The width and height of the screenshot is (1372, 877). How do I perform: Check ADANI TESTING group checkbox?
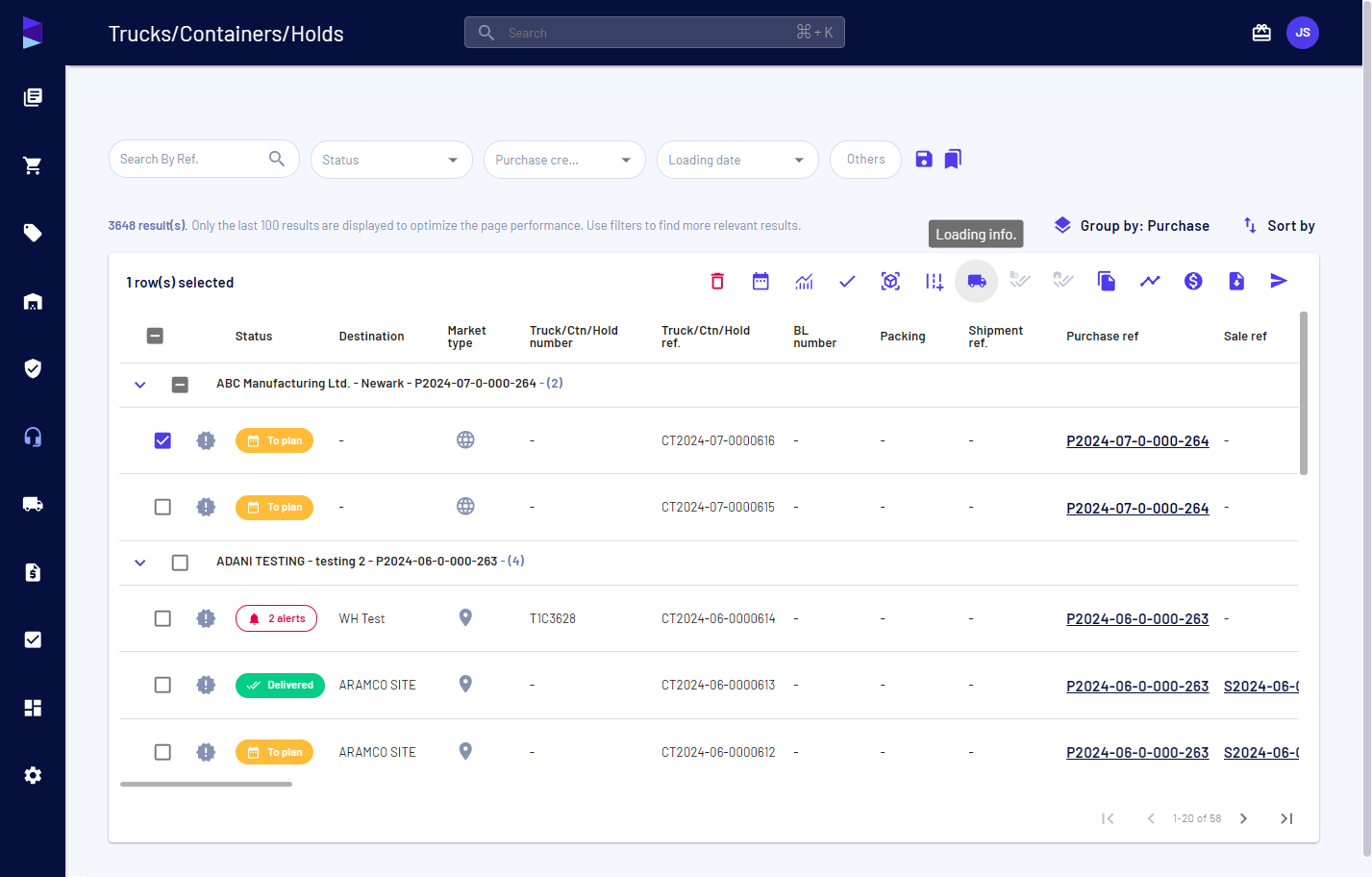click(180, 563)
